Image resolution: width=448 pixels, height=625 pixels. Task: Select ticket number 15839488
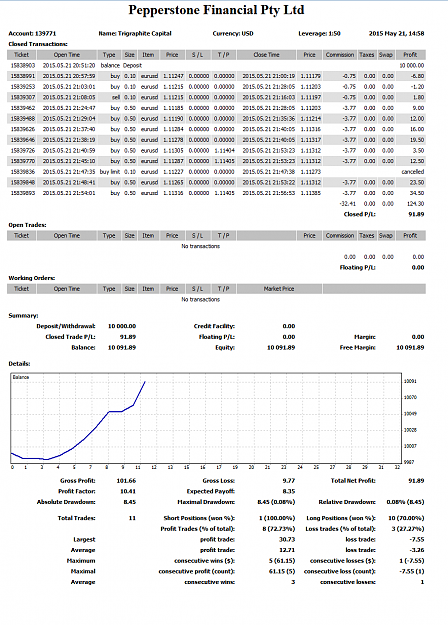23,118
